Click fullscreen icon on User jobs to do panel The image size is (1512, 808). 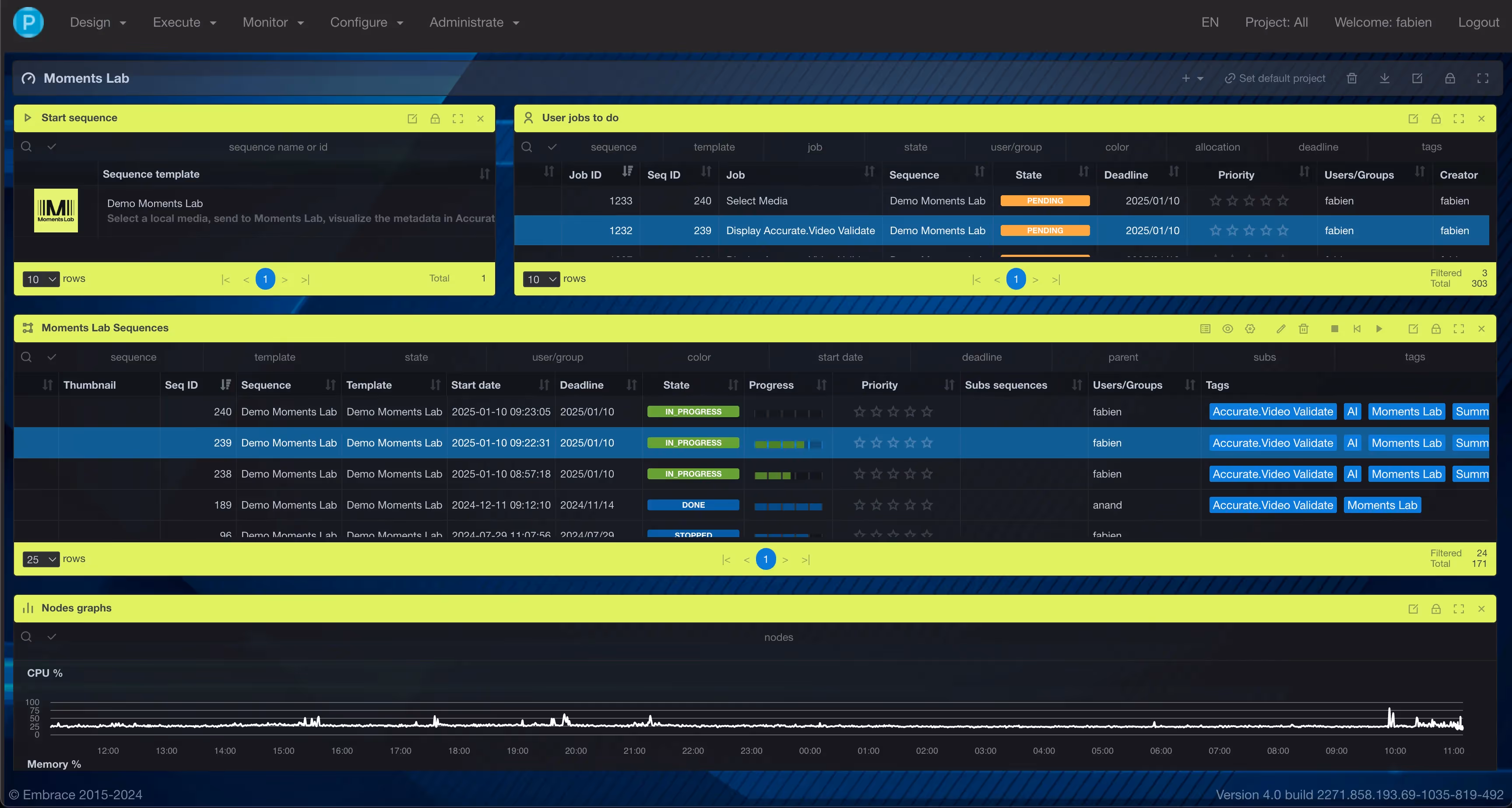click(x=1458, y=119)
